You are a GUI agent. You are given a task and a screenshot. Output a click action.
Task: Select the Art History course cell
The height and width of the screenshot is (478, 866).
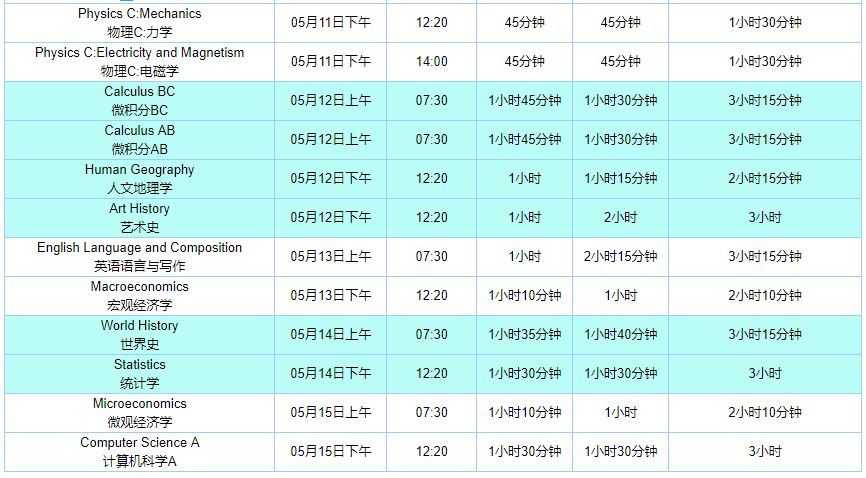139,218
